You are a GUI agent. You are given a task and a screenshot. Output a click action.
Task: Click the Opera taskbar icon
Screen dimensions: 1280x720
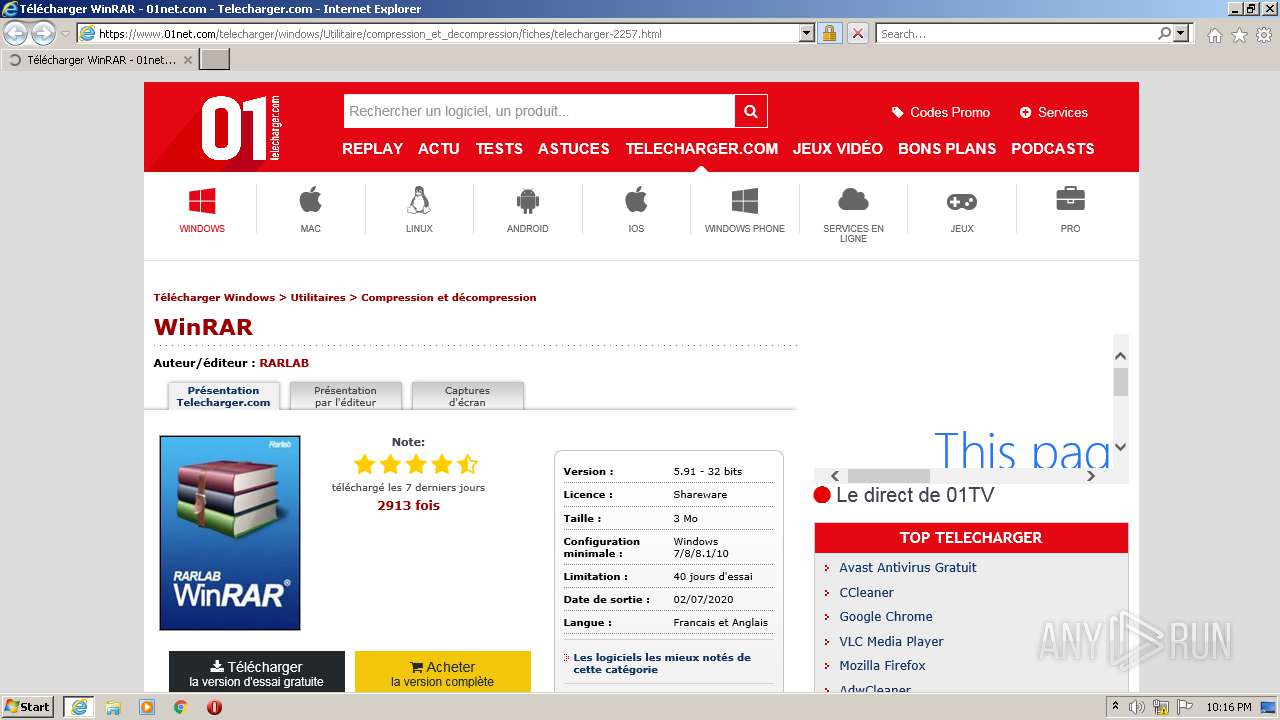tap(214, 707)
